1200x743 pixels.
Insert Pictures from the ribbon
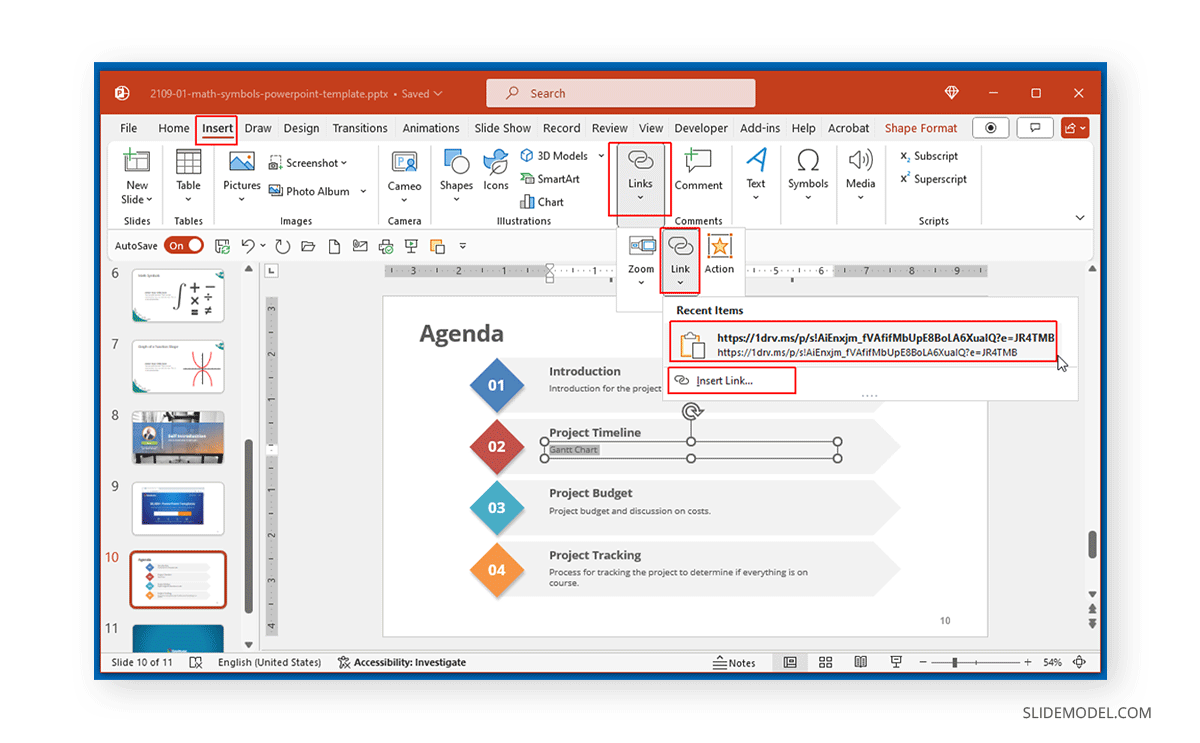click(x=242, y=175)
